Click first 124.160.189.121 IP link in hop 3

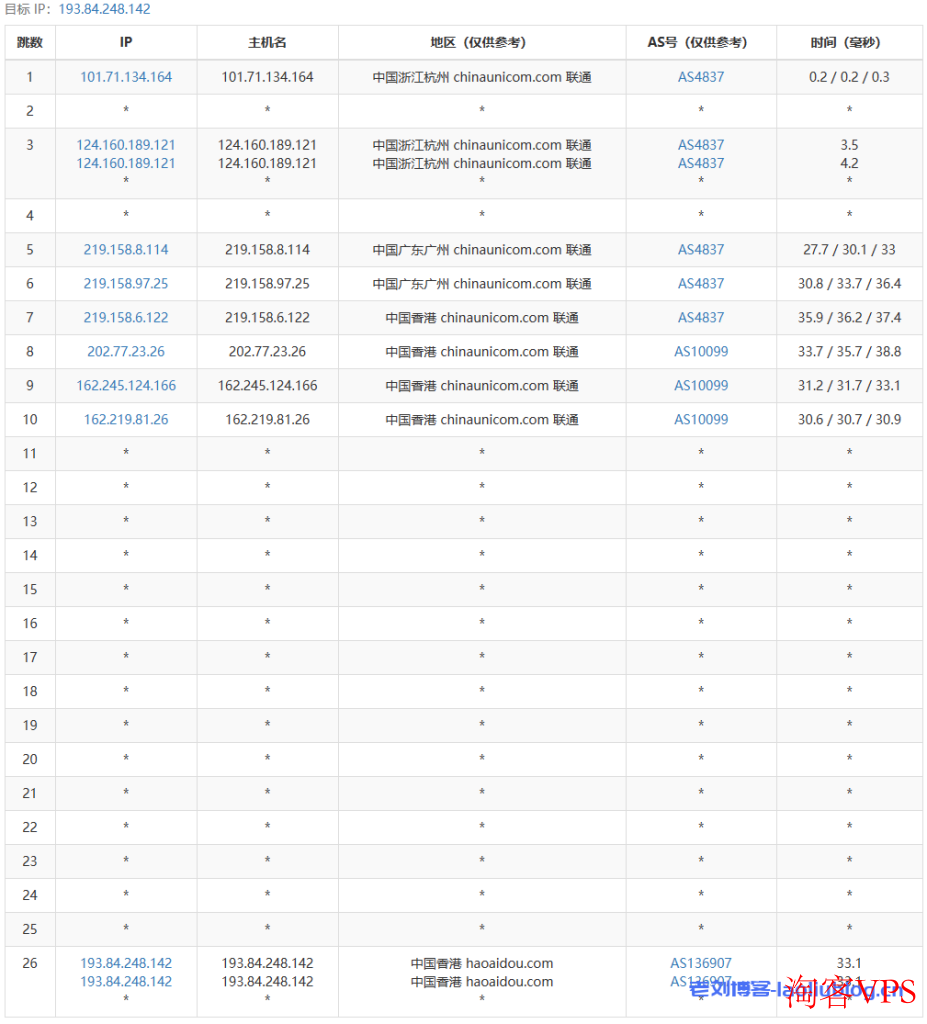pyautogui.click(x=126, y=145)
